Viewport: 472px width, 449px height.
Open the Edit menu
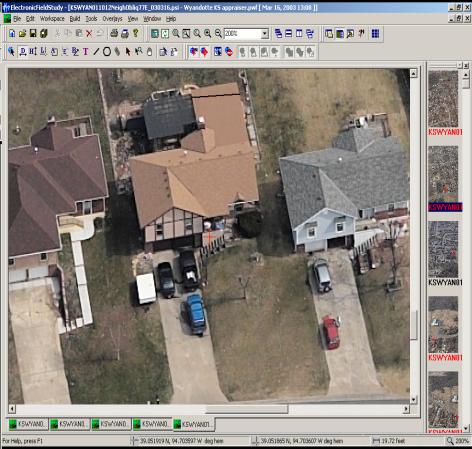tap(30, 19)
